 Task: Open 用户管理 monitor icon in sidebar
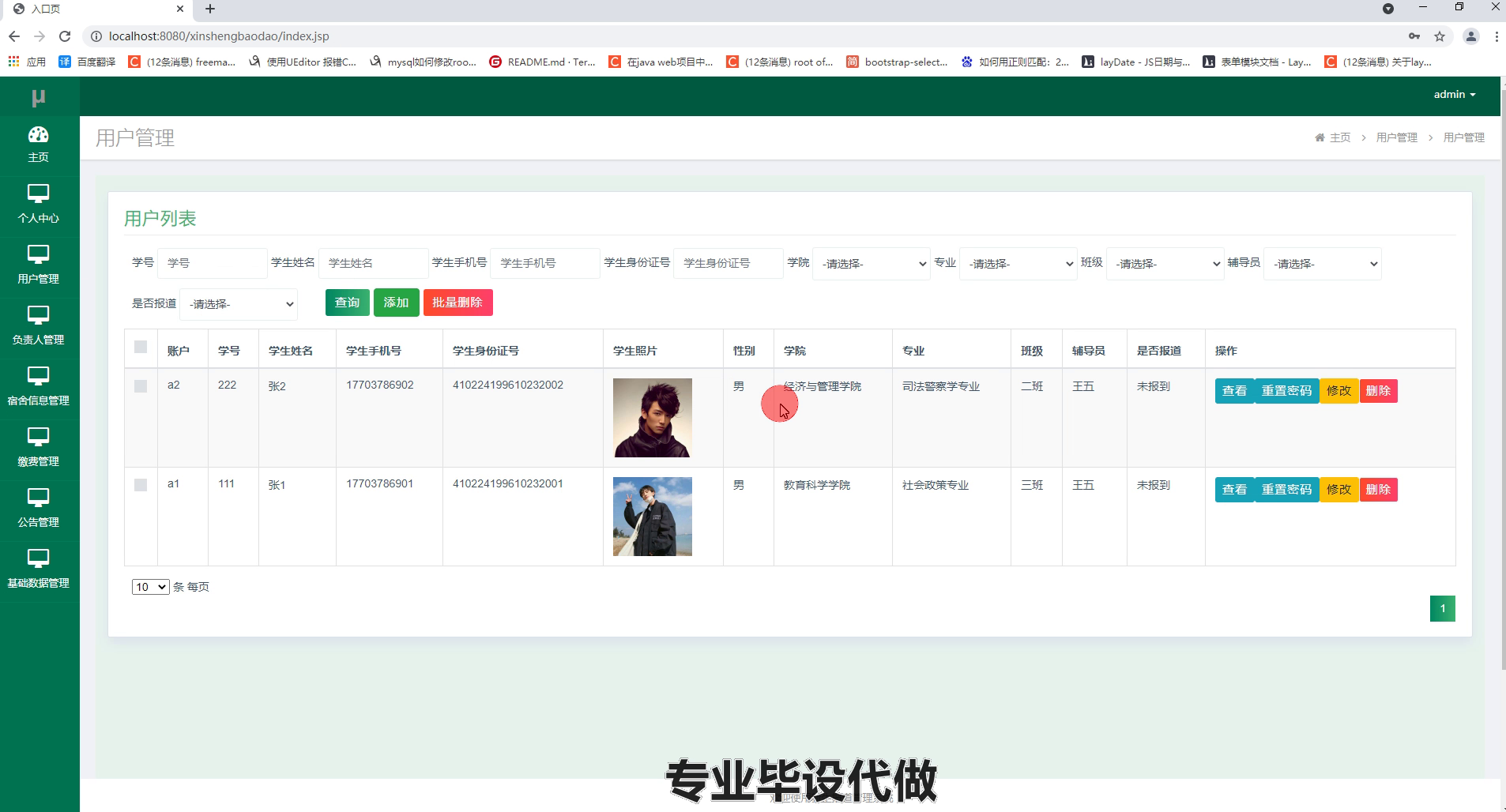click(38, 254)
